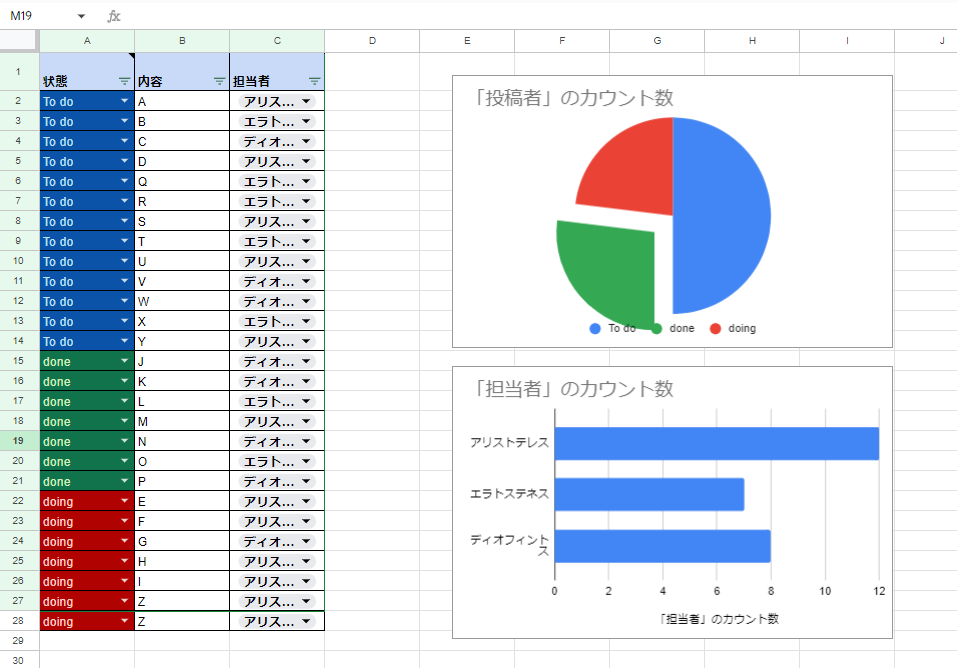Click the select-all corner box

[19, 41]
